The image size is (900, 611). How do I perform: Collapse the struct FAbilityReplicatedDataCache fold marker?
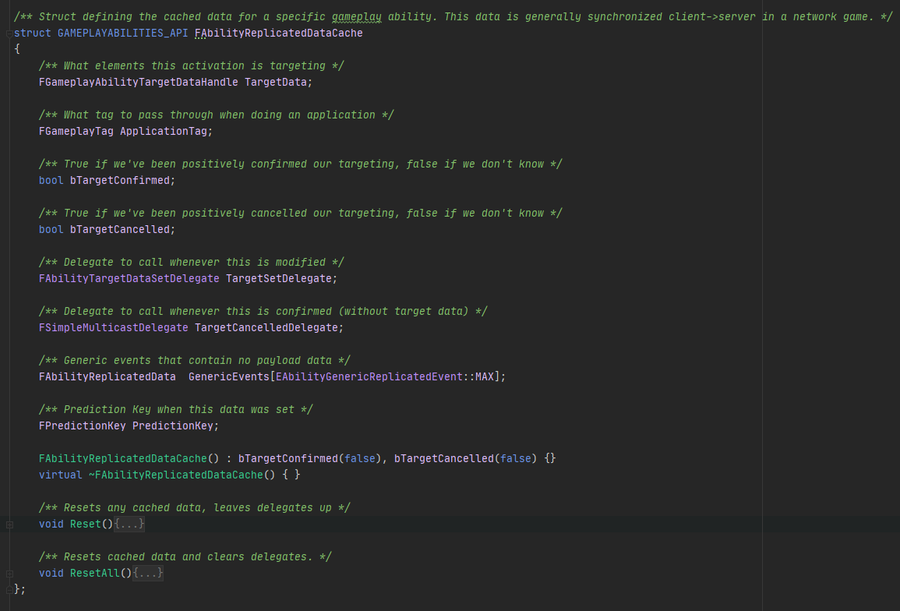(x=9, y=34)
